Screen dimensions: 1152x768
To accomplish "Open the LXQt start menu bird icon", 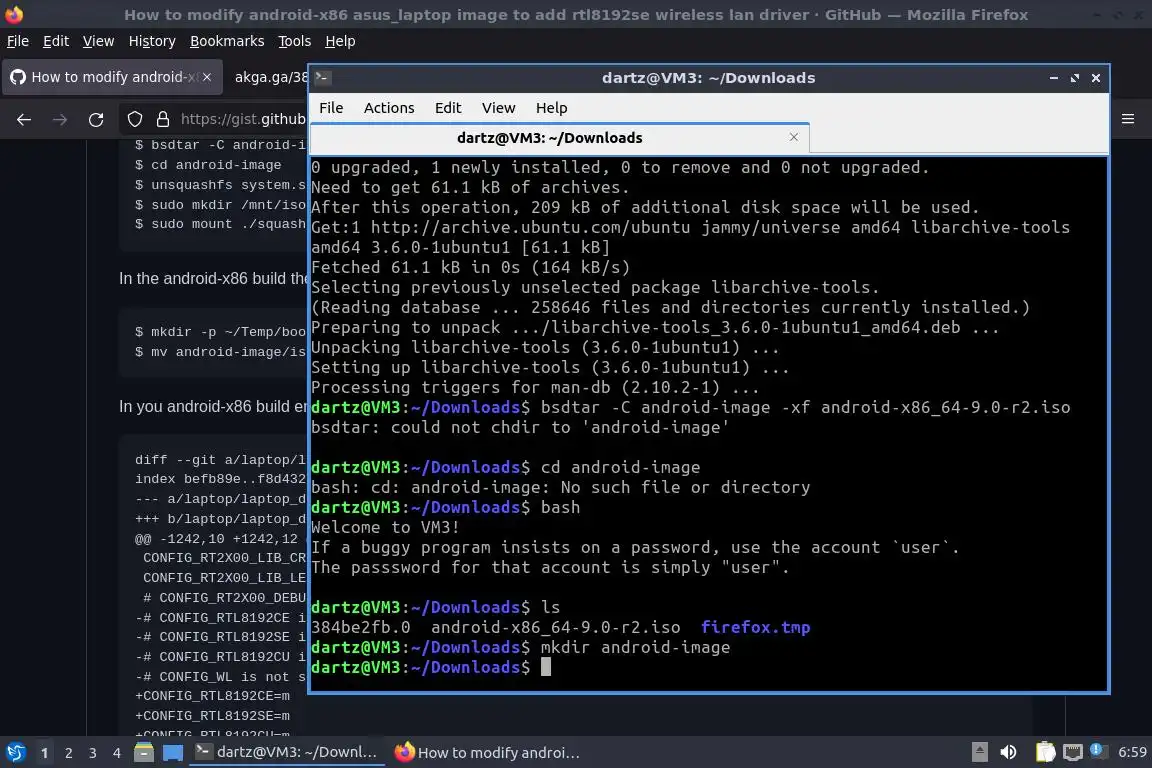I will pos(15,753).
